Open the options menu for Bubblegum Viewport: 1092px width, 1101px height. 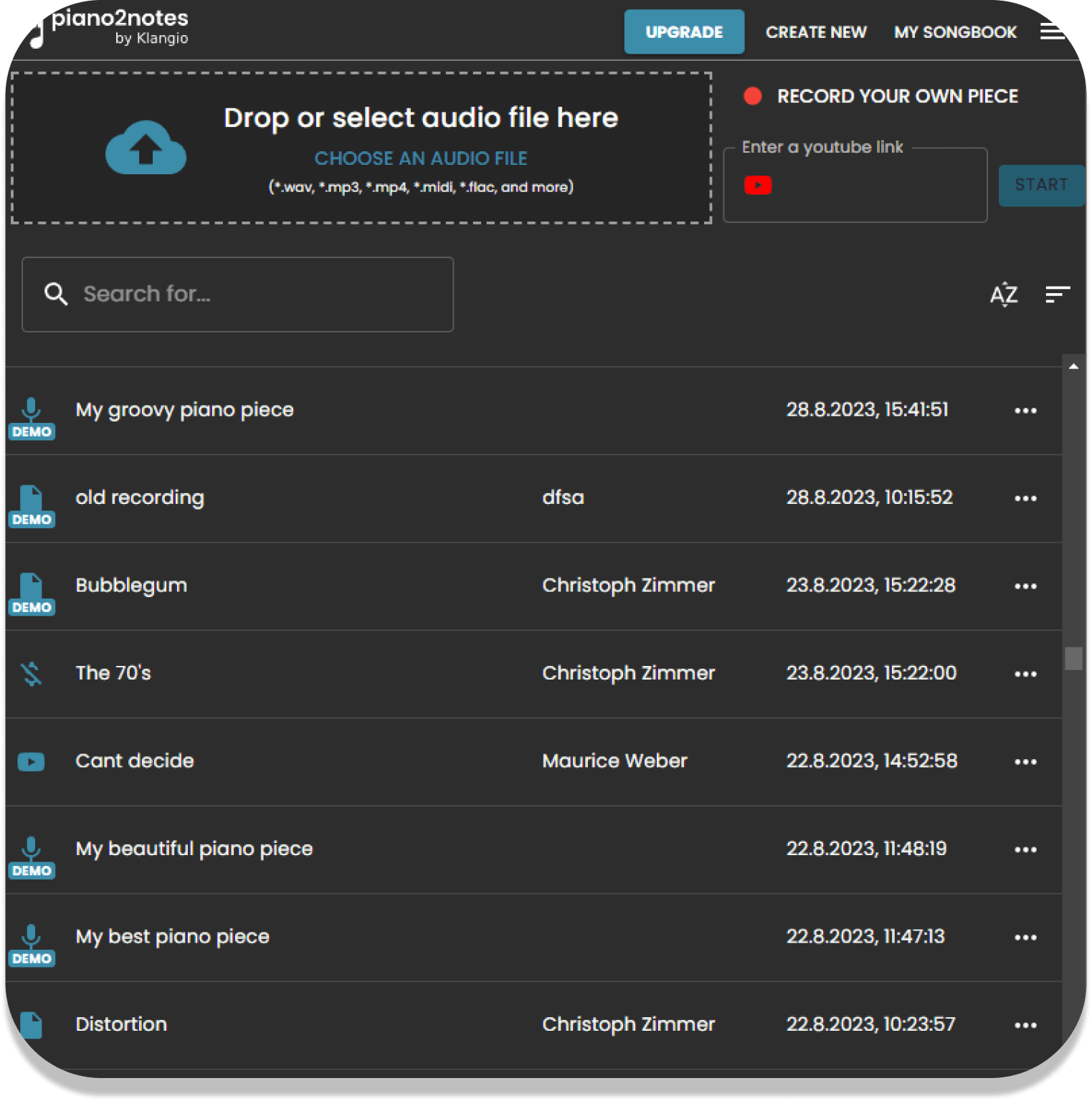(1025, 586)
